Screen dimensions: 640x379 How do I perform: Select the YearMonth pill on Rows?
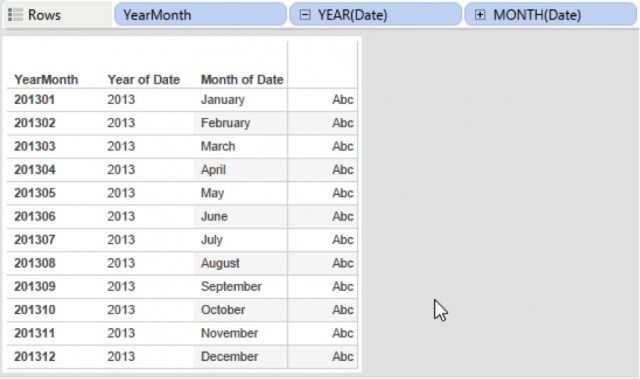point(200,15)
